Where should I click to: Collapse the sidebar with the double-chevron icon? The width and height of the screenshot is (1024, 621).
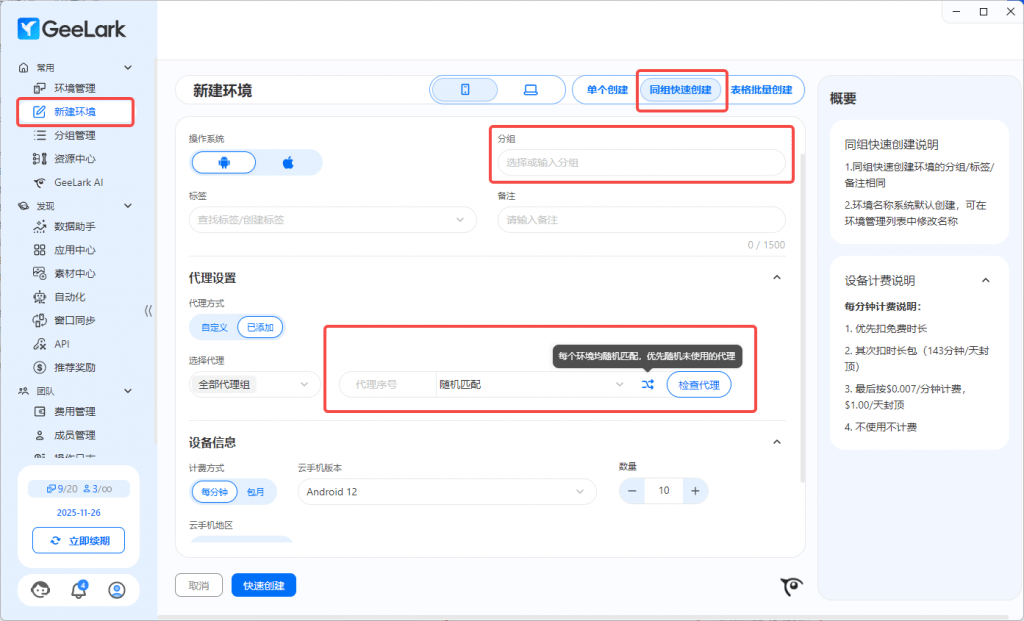(x=149, y=310)
